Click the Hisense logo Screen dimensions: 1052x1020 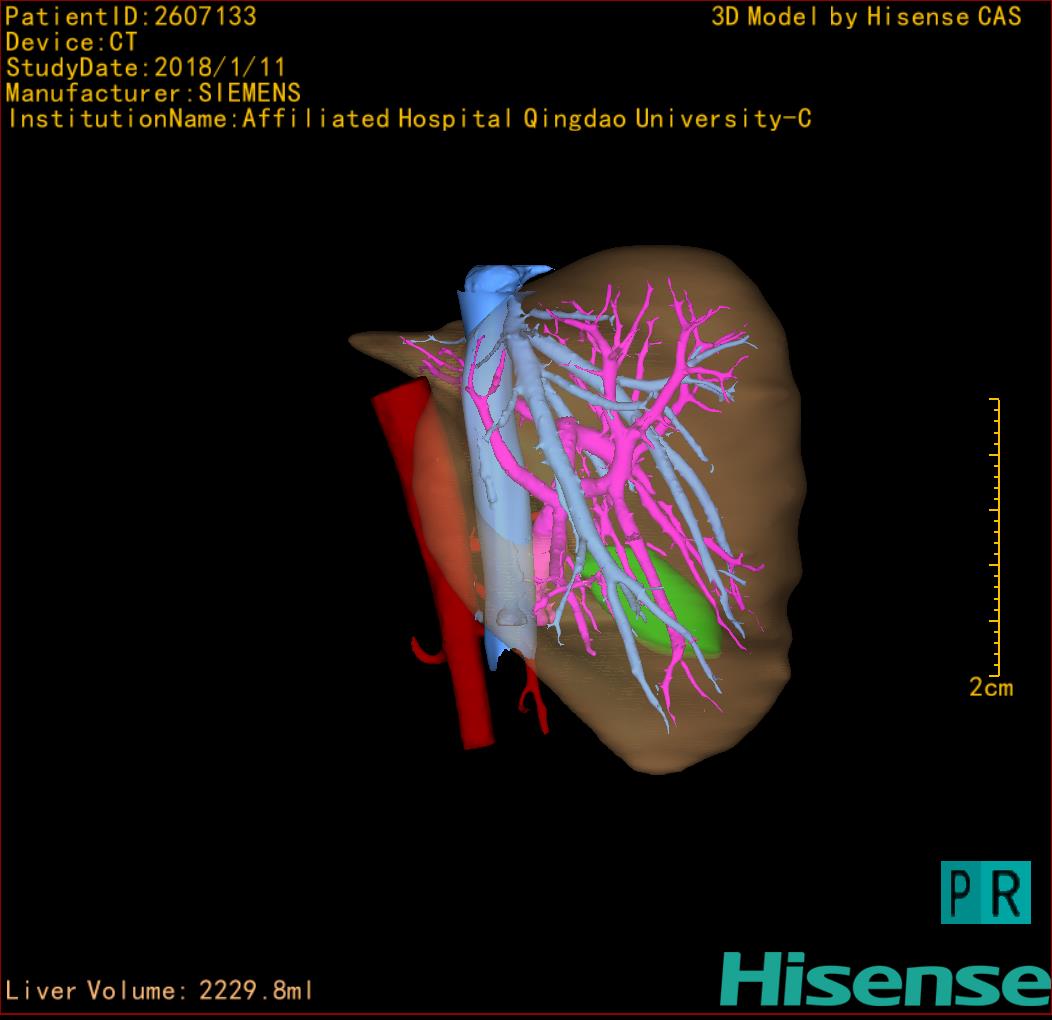[x=886, y=978]
